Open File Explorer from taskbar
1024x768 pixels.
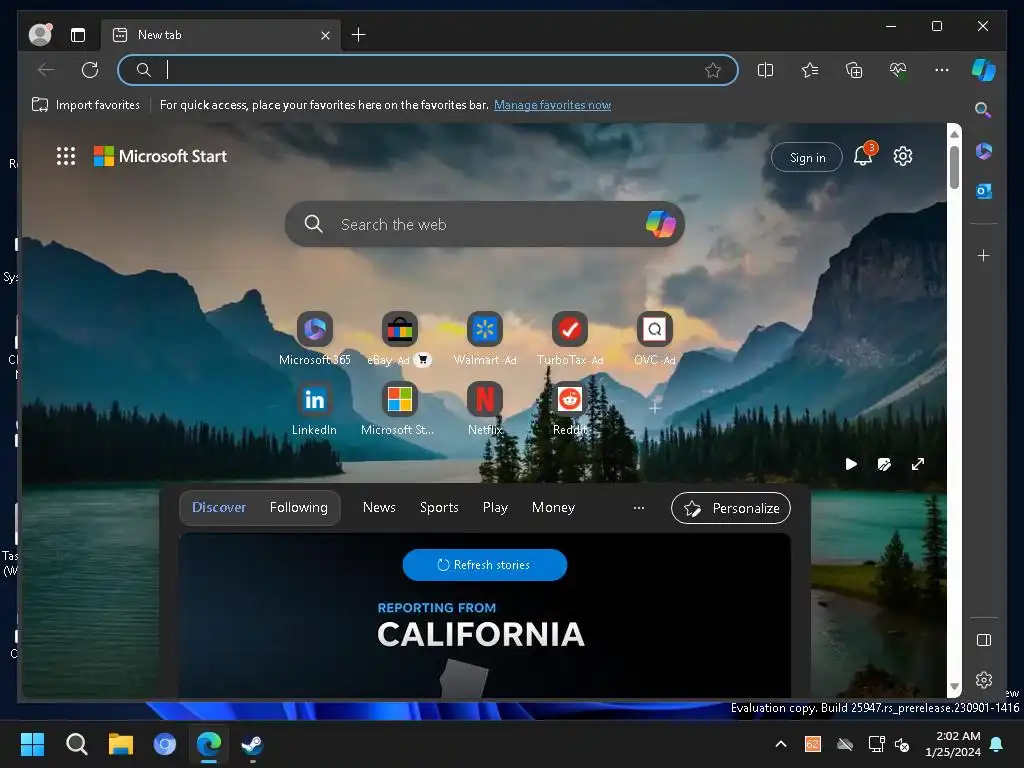pyautogui.click(x=121, y=744)
